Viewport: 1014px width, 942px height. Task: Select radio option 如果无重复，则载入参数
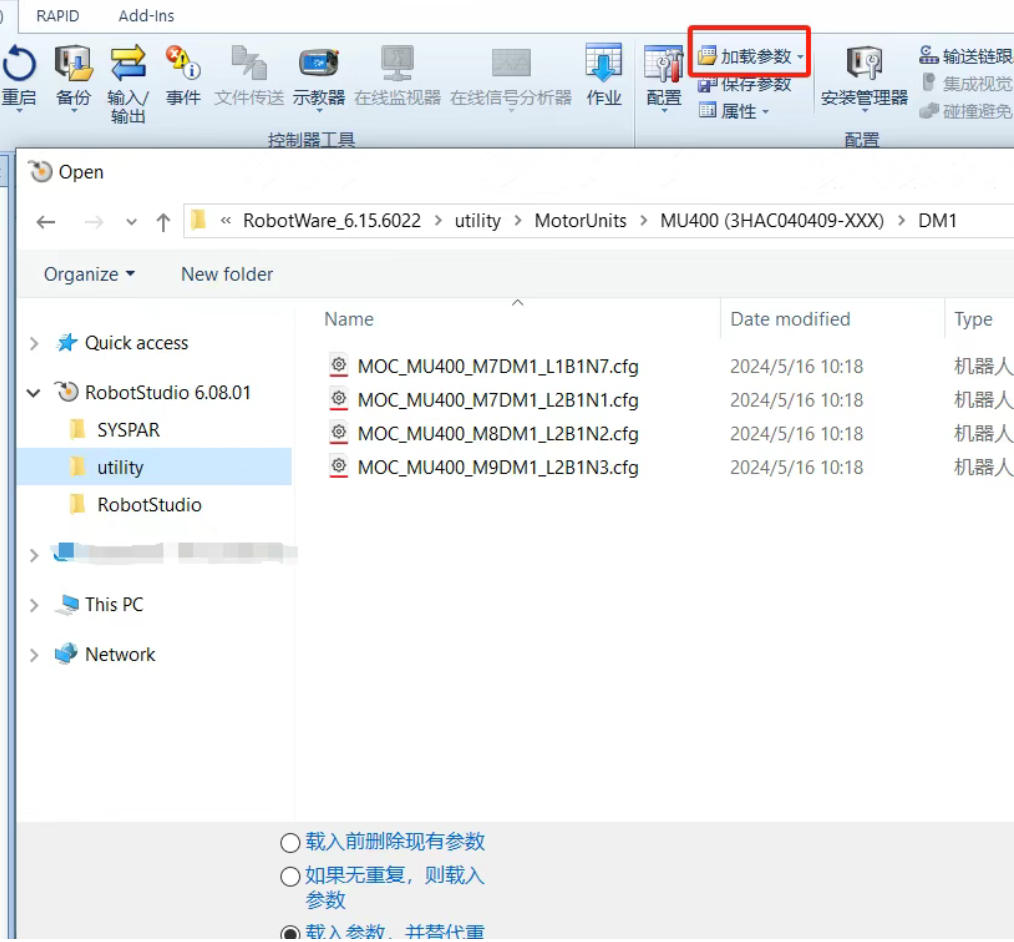pos(290,877)
